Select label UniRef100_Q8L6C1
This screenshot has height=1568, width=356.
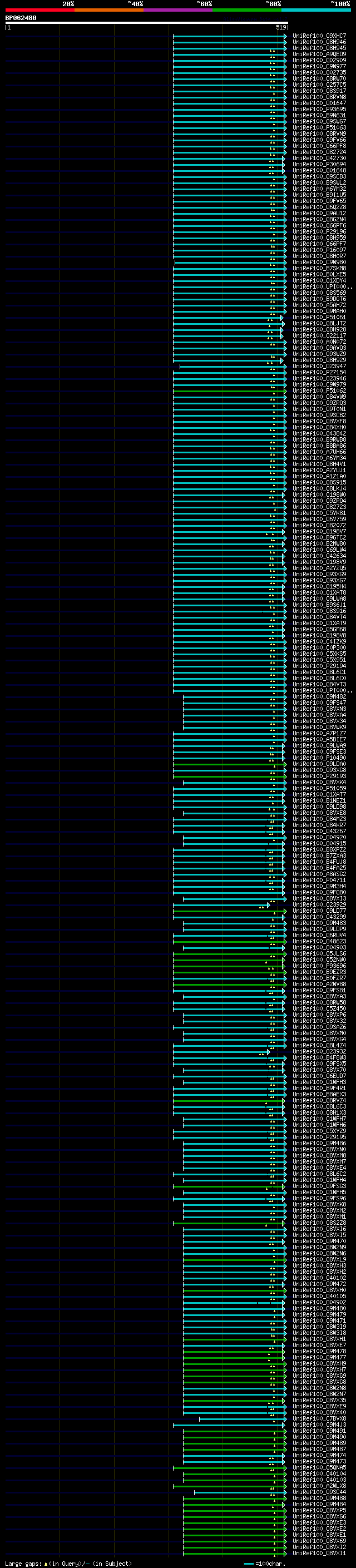[319, 672]
